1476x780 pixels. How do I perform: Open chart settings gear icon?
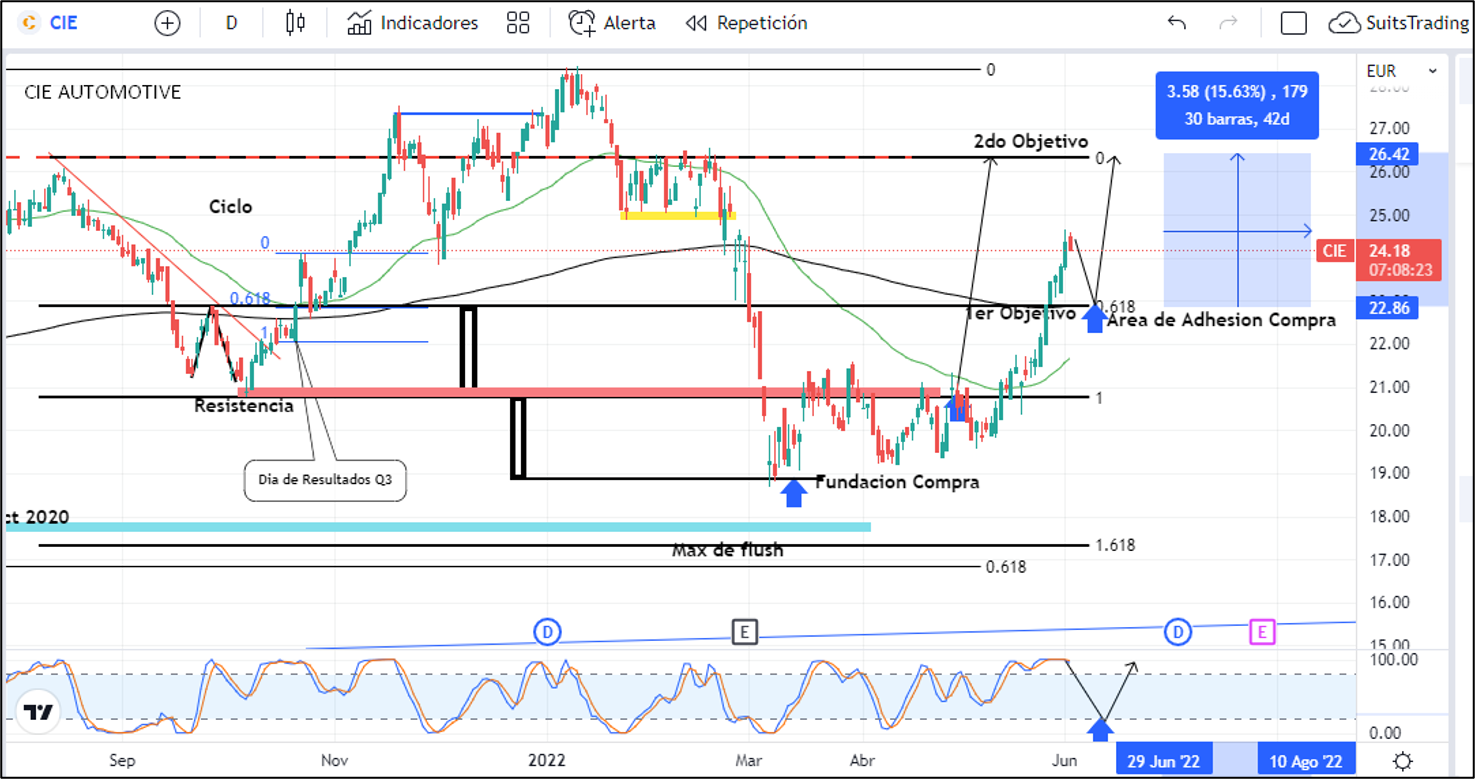pyautogui.click(x=1403, y=759)
